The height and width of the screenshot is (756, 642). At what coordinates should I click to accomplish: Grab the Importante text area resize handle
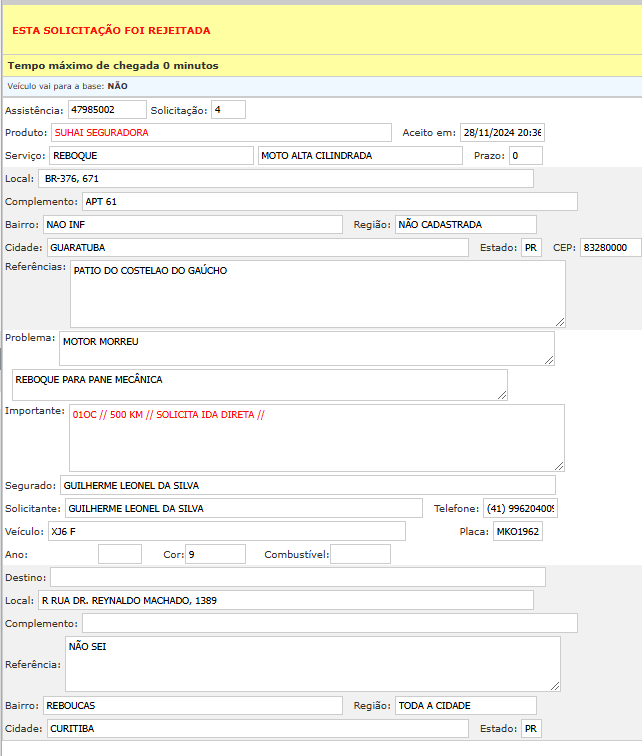pyautogui.click(x=559, y=465)
